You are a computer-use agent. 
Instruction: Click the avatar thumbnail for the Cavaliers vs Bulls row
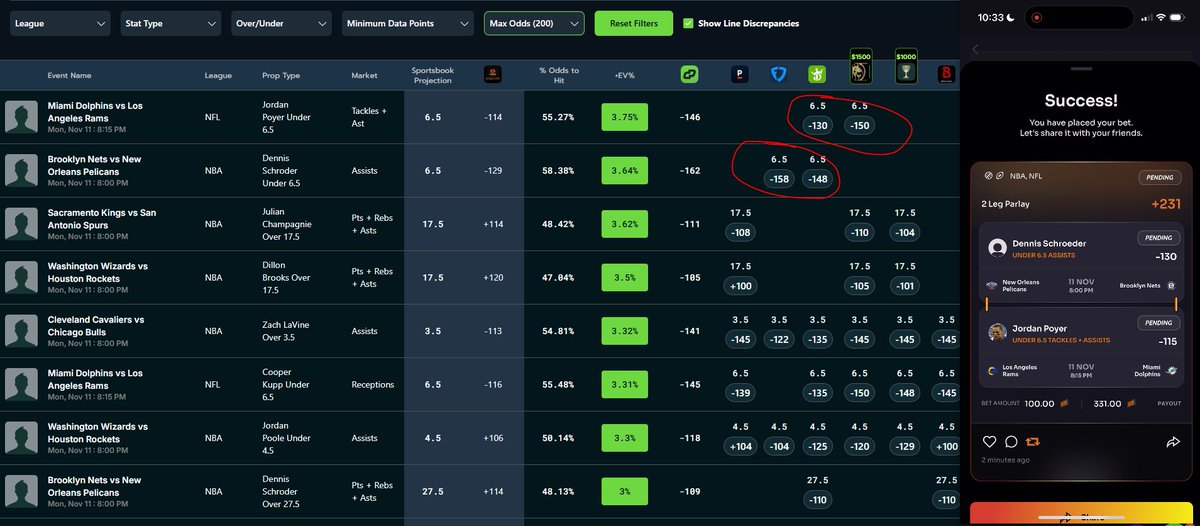(20, 331)
